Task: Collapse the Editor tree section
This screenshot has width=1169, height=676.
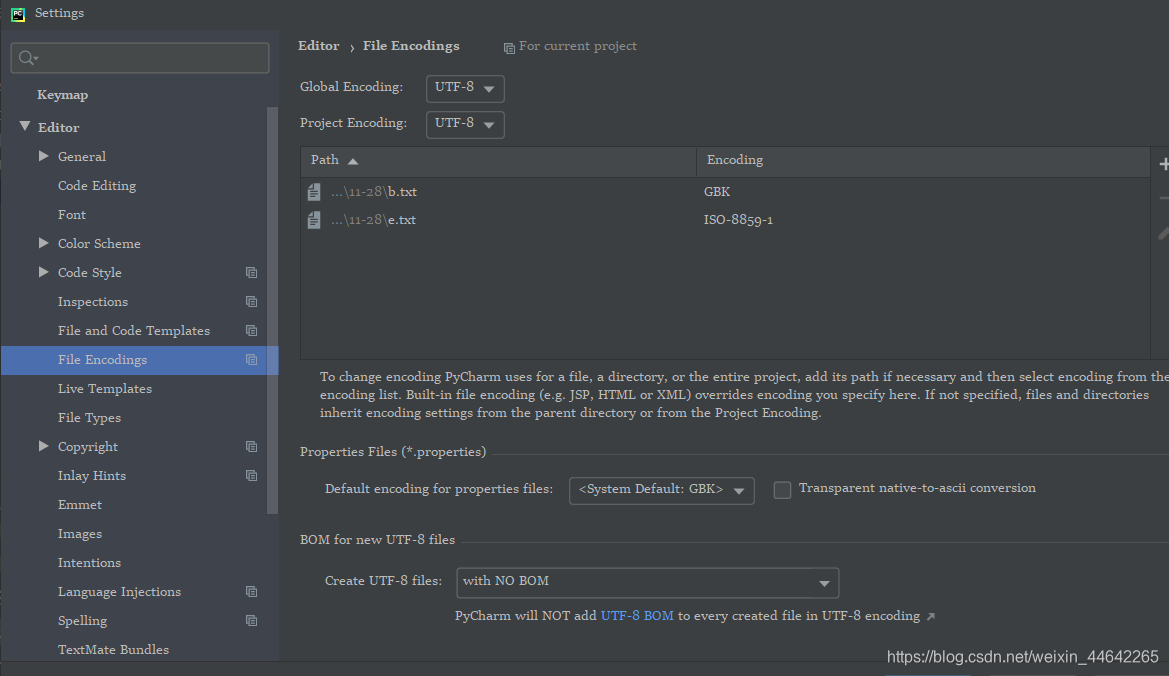Action: [x=25, y=127]
